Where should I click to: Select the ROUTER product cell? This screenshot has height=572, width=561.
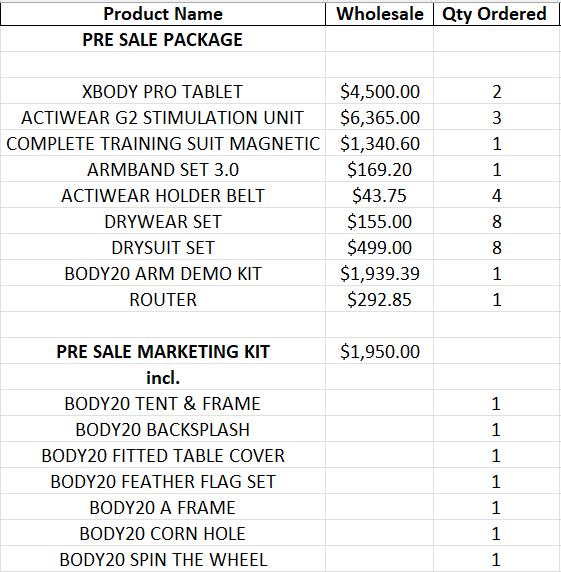tap(163, 299)
